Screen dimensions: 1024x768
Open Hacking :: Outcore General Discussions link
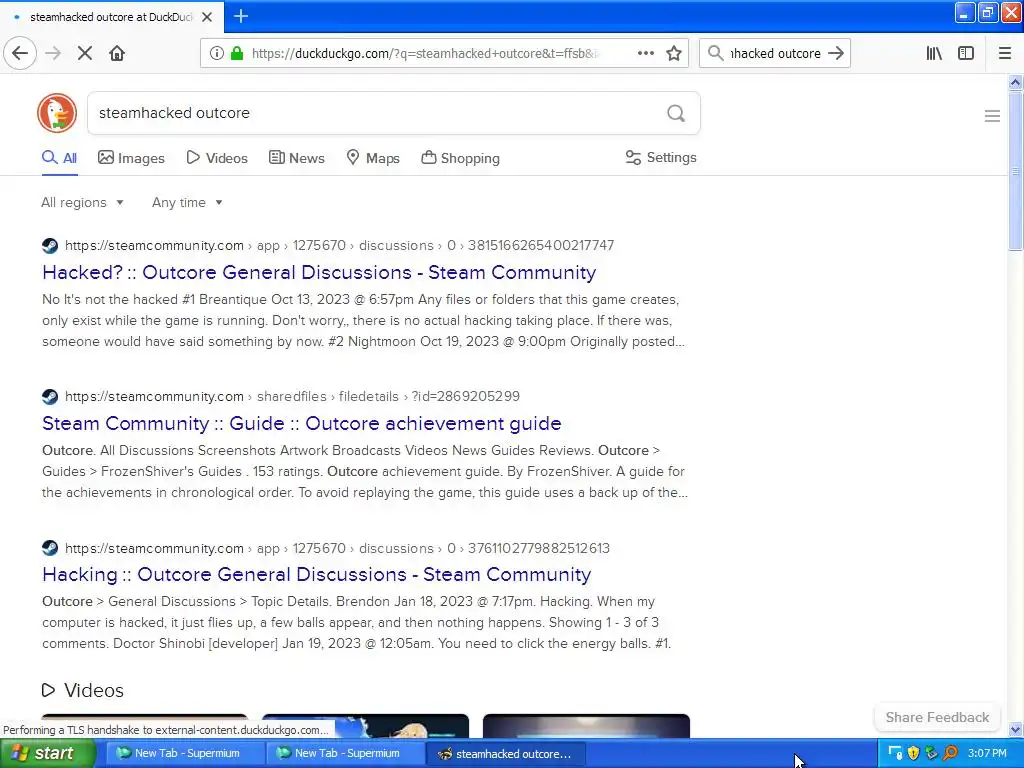tap(317, 575)
